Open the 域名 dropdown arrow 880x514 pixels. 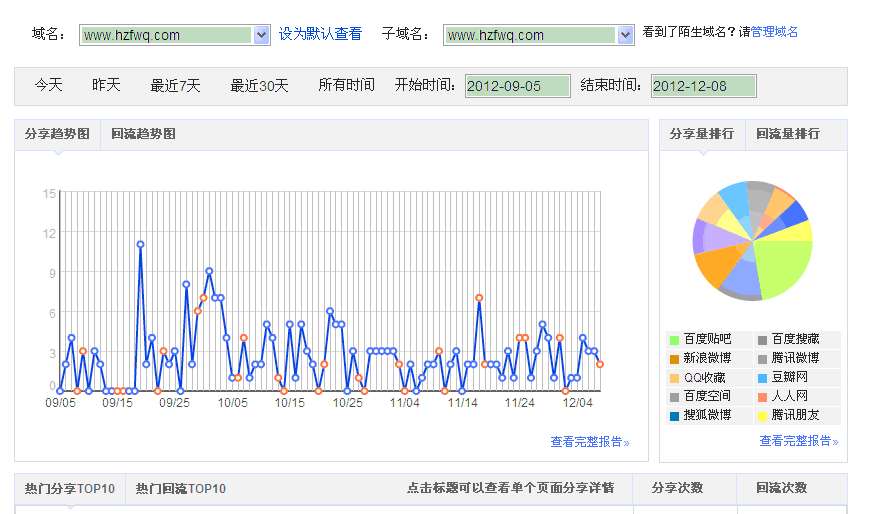pyautogui.click(x=261, y=35)
